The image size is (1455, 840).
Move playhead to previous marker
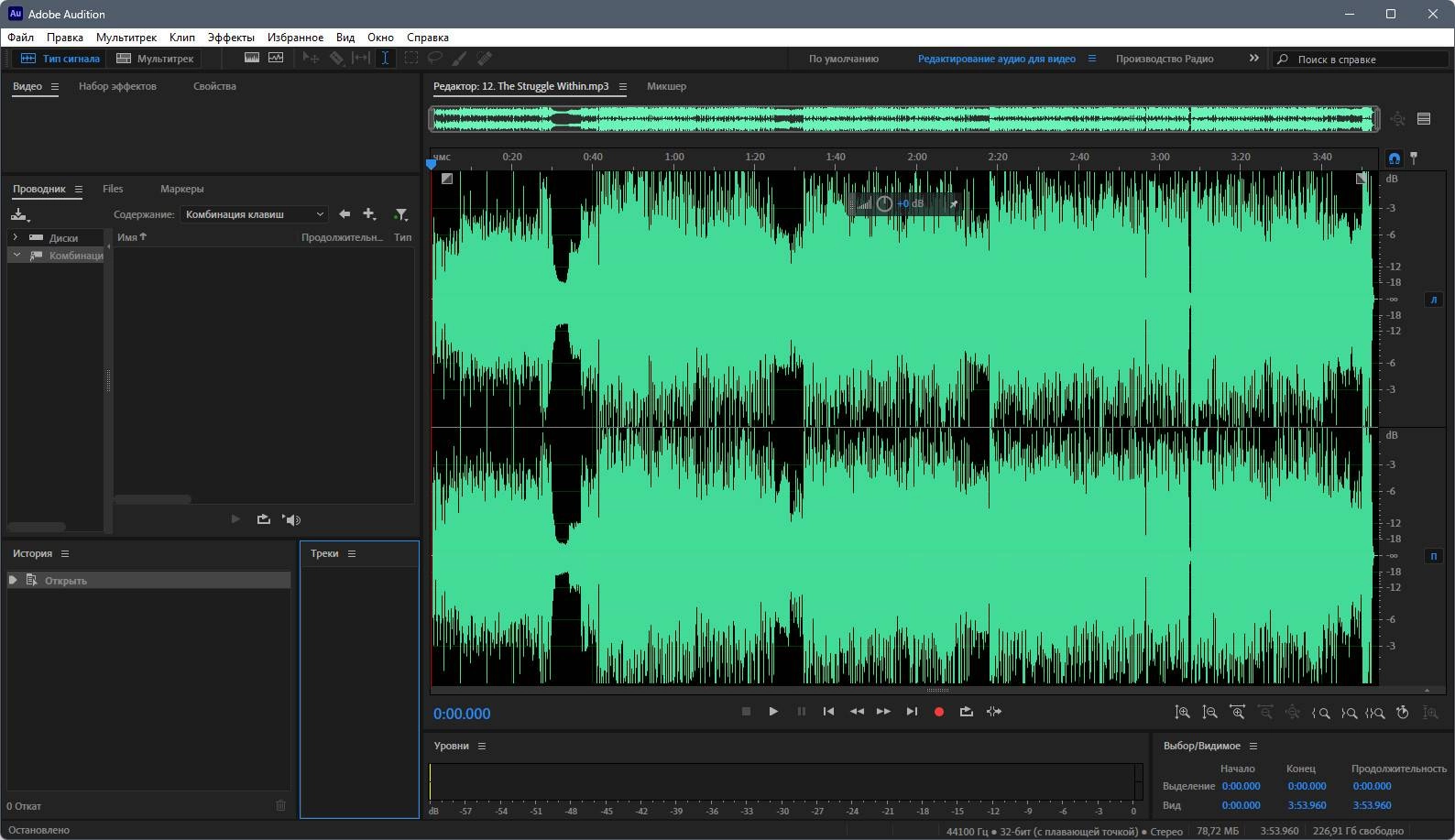click(x=828, y=711)
